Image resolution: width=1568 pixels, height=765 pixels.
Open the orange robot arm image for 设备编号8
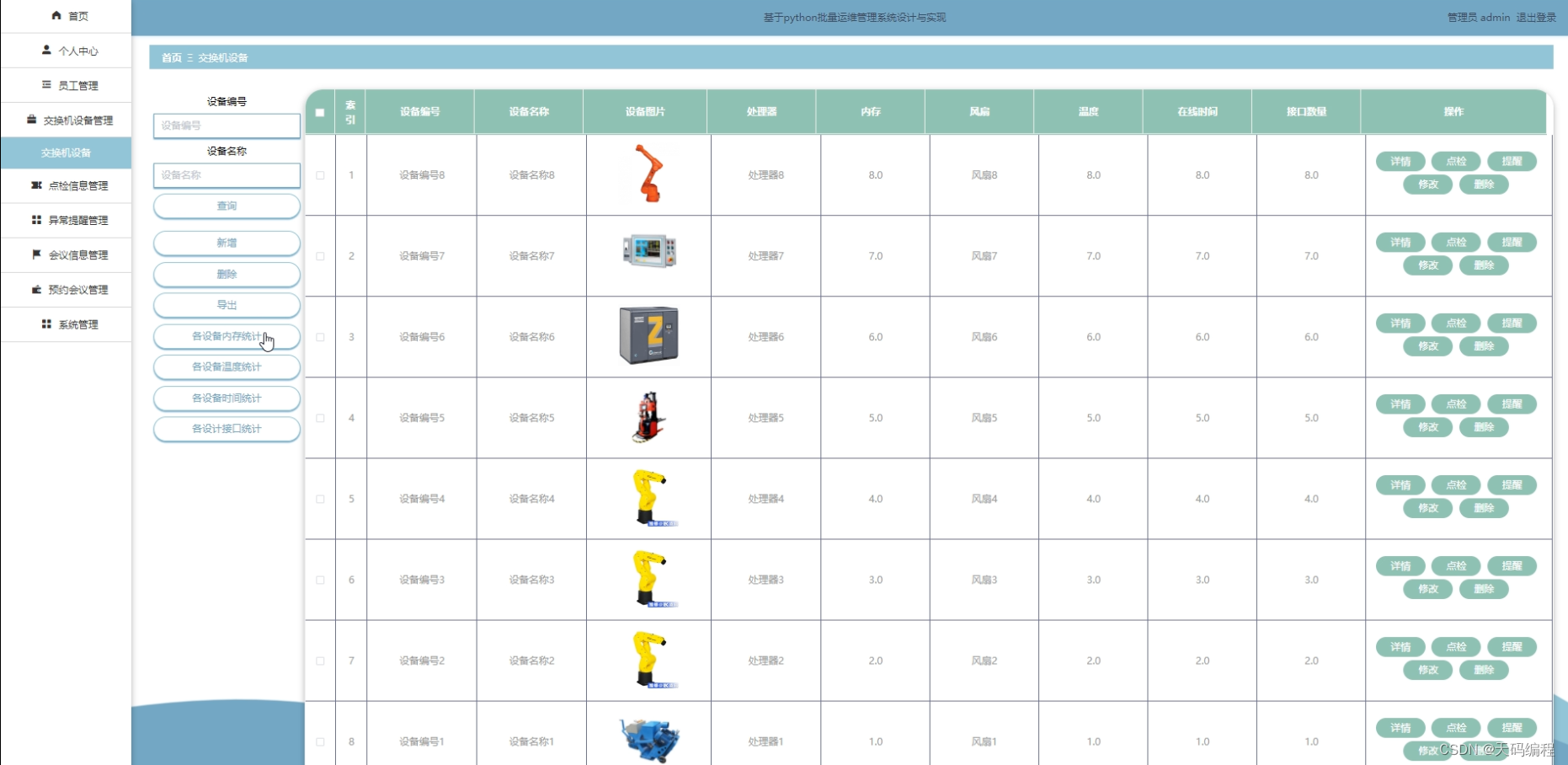tap(648, 174)
